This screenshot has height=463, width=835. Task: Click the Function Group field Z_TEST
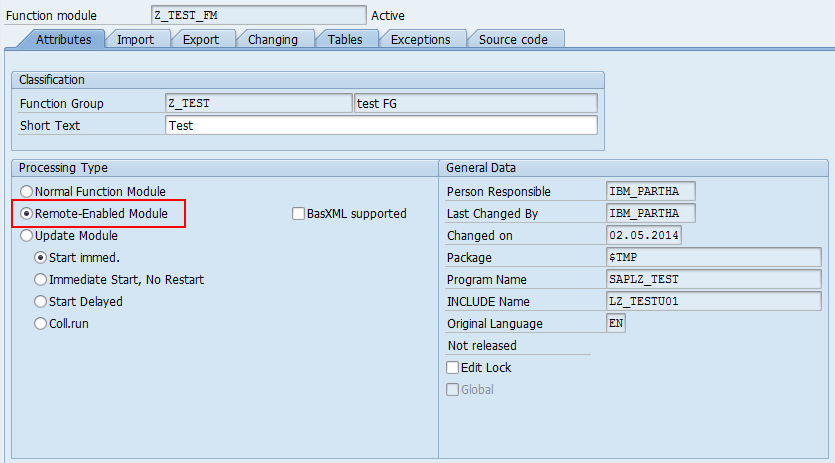(x=258, y=103)
